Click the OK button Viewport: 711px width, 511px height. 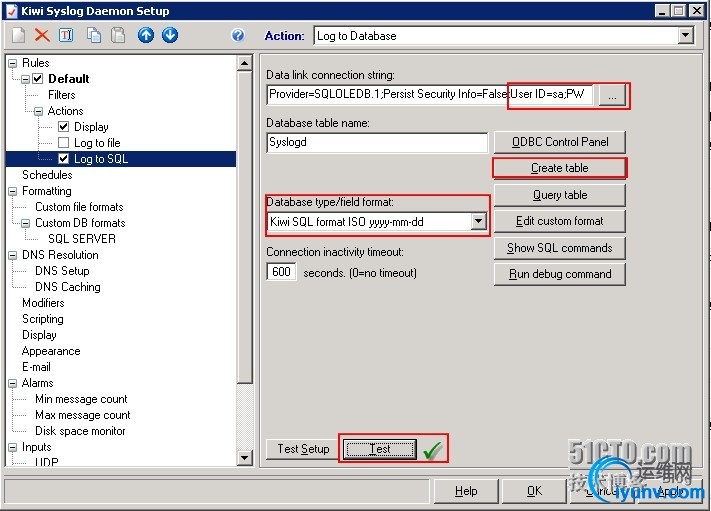tap(534, 491)
